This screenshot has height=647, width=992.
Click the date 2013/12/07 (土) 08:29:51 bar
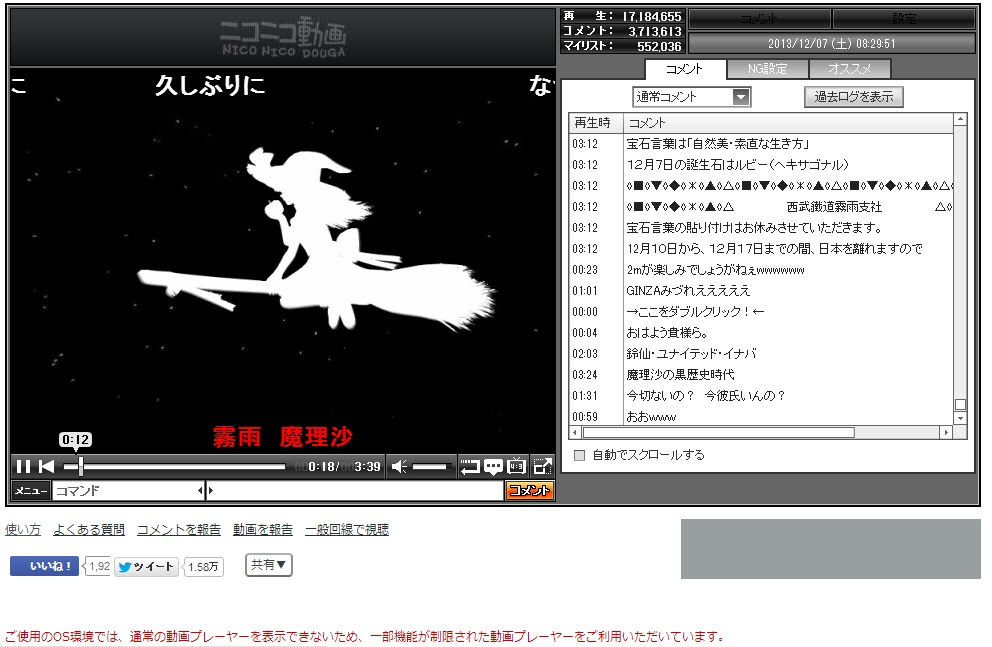coord(831,44)
